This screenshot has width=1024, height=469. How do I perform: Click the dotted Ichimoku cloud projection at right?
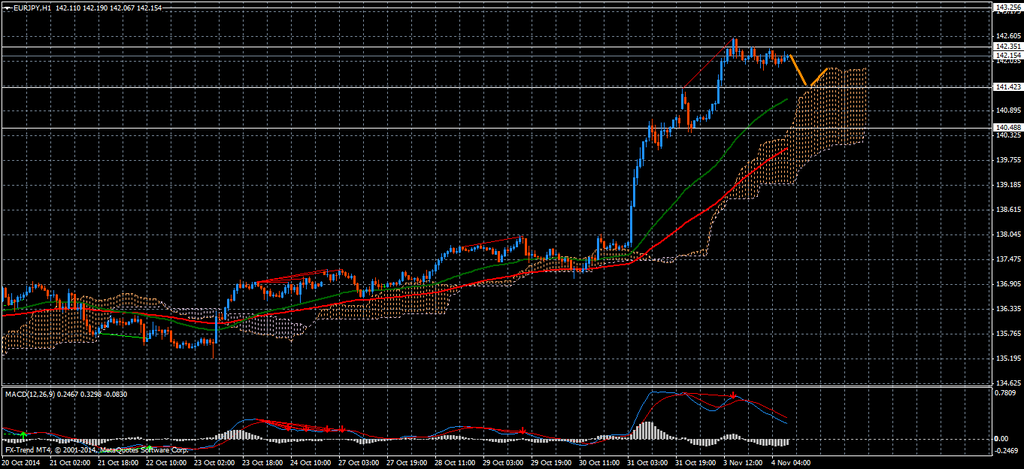click(x=840, y=110)
